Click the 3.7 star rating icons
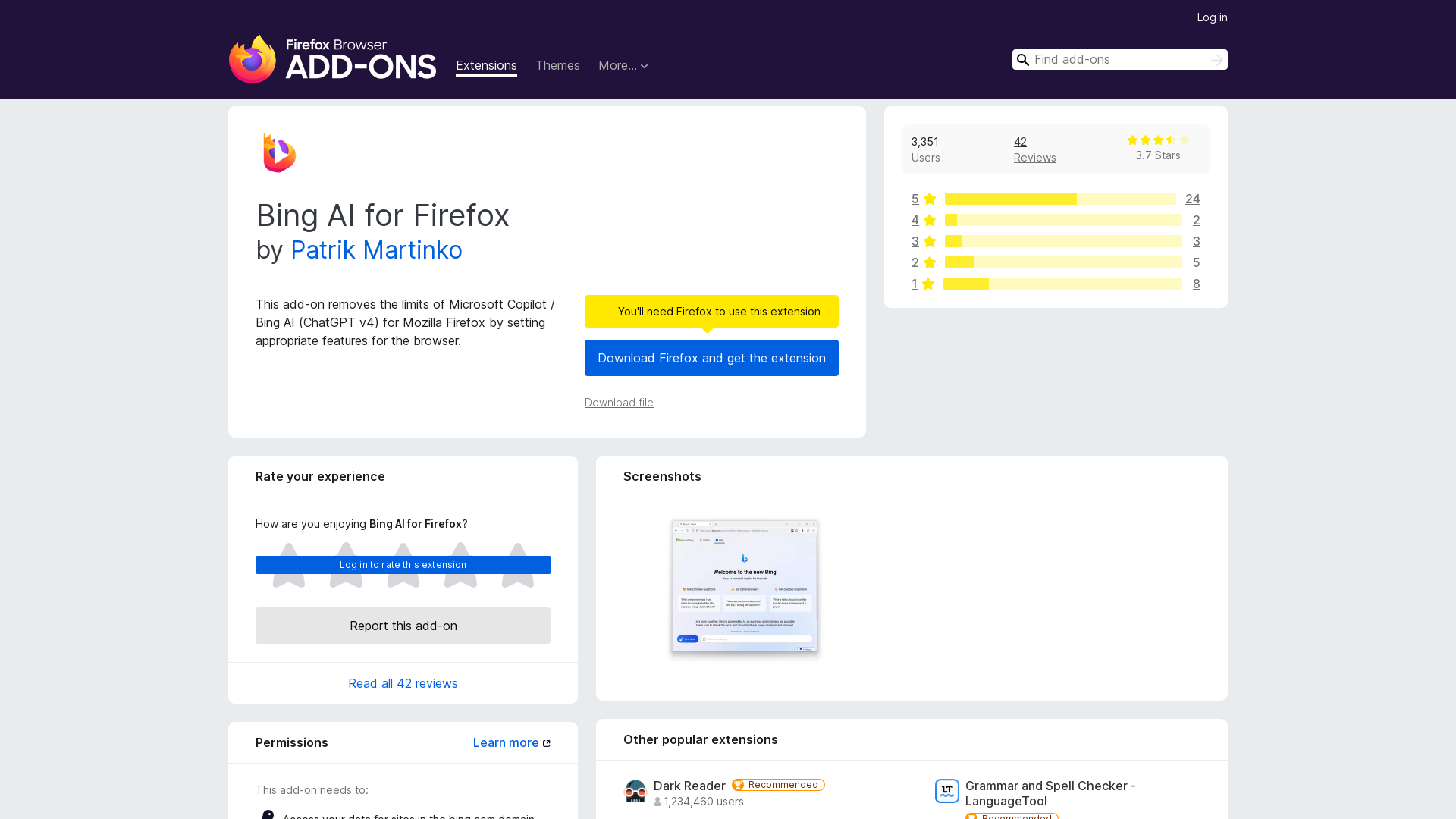The height and width of the screenshot is (819, 1456). pos(1158,140)
